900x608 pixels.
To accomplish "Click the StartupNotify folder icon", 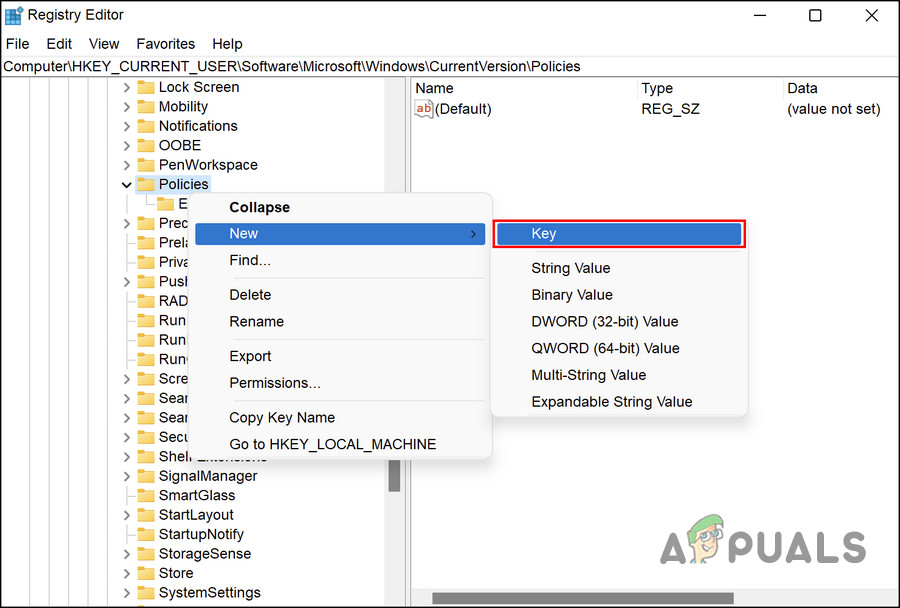I will [x=146, y=534].
